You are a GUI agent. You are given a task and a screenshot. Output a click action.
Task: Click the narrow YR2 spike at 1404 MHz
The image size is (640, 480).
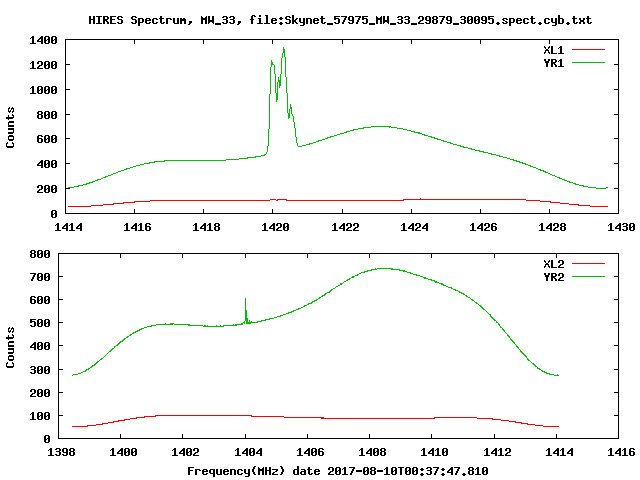(x=246, y=310)
